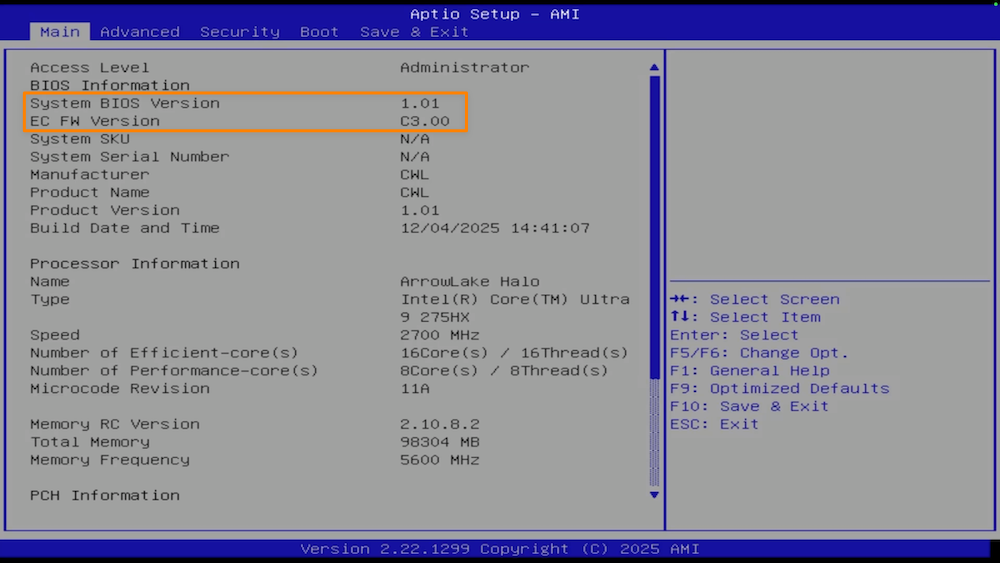Click the F1: General Help hint
The height and width of the screenshot is (563, 1000).
749,371
